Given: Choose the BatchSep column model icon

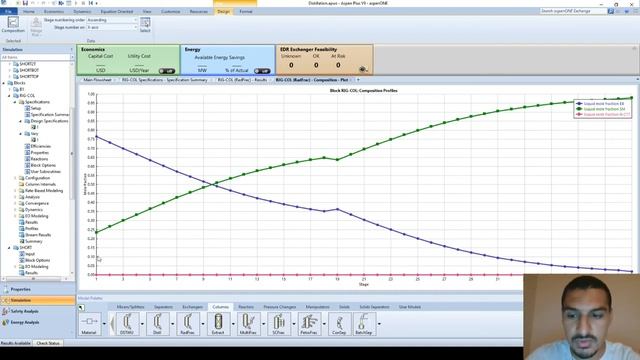Looking at the screenshot, I should pyautogui.click(x=363, y=324).
